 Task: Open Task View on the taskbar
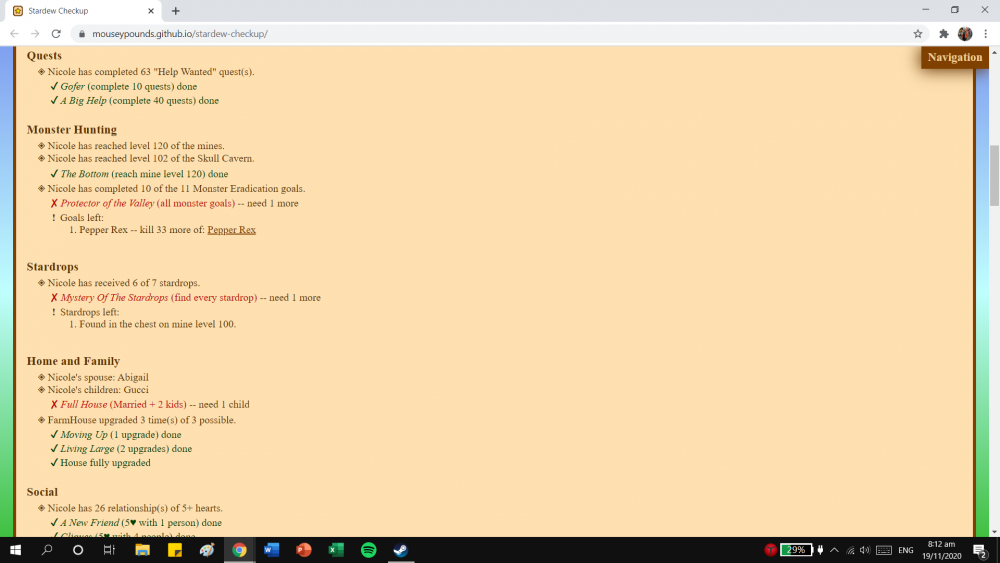pyautogui.click(x=109, y=550)
